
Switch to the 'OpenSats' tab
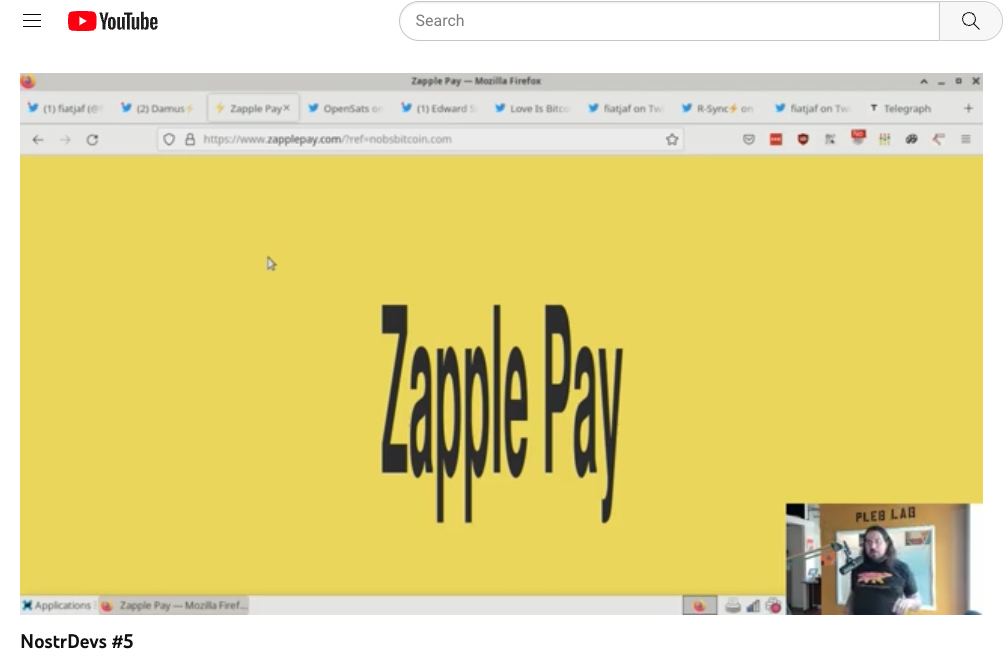345,108
